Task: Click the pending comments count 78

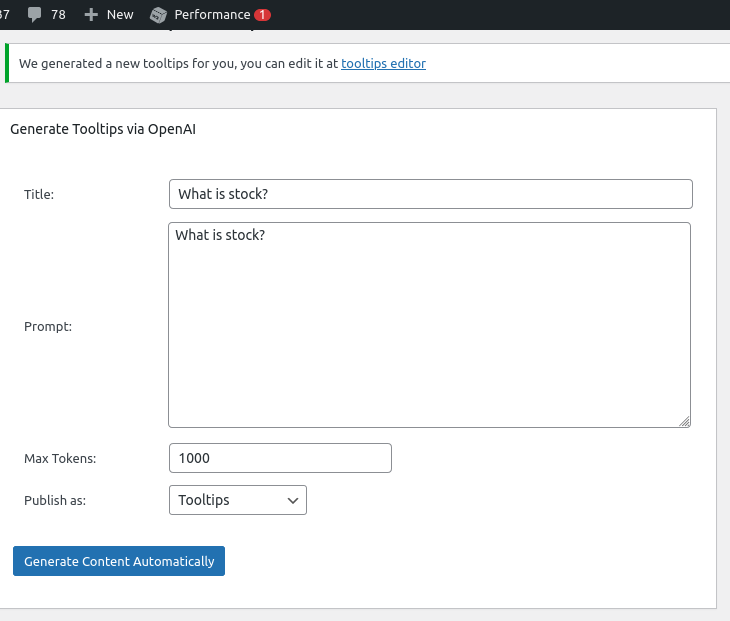Action: 58,15
